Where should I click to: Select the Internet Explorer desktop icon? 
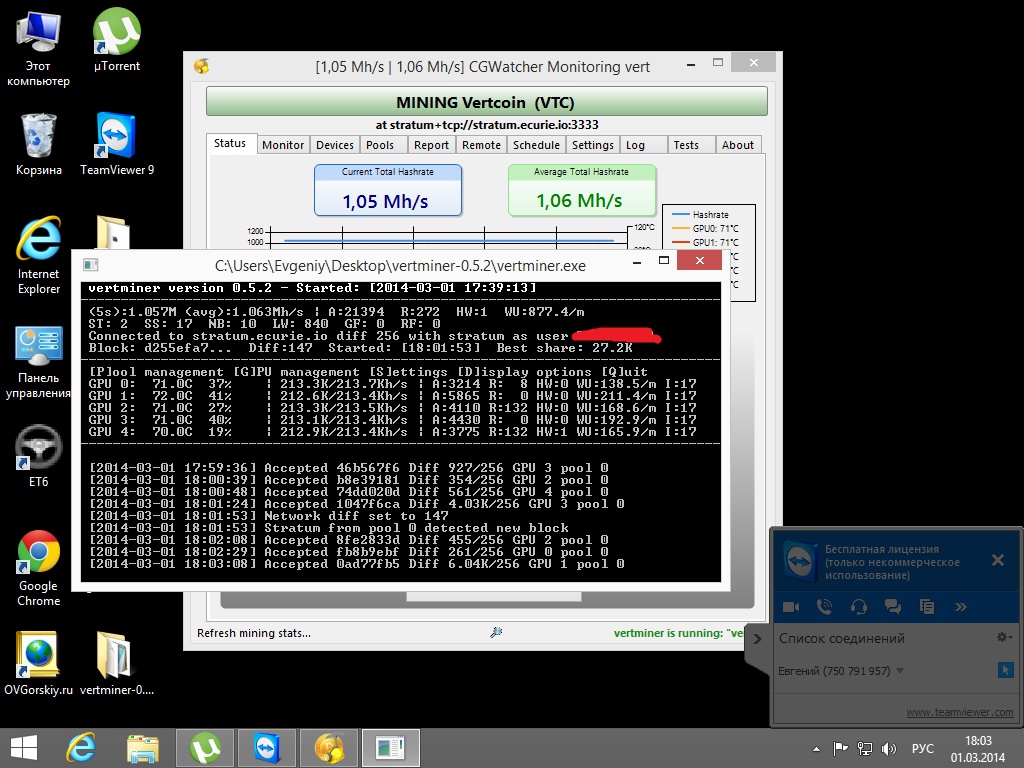click(39, 255)
